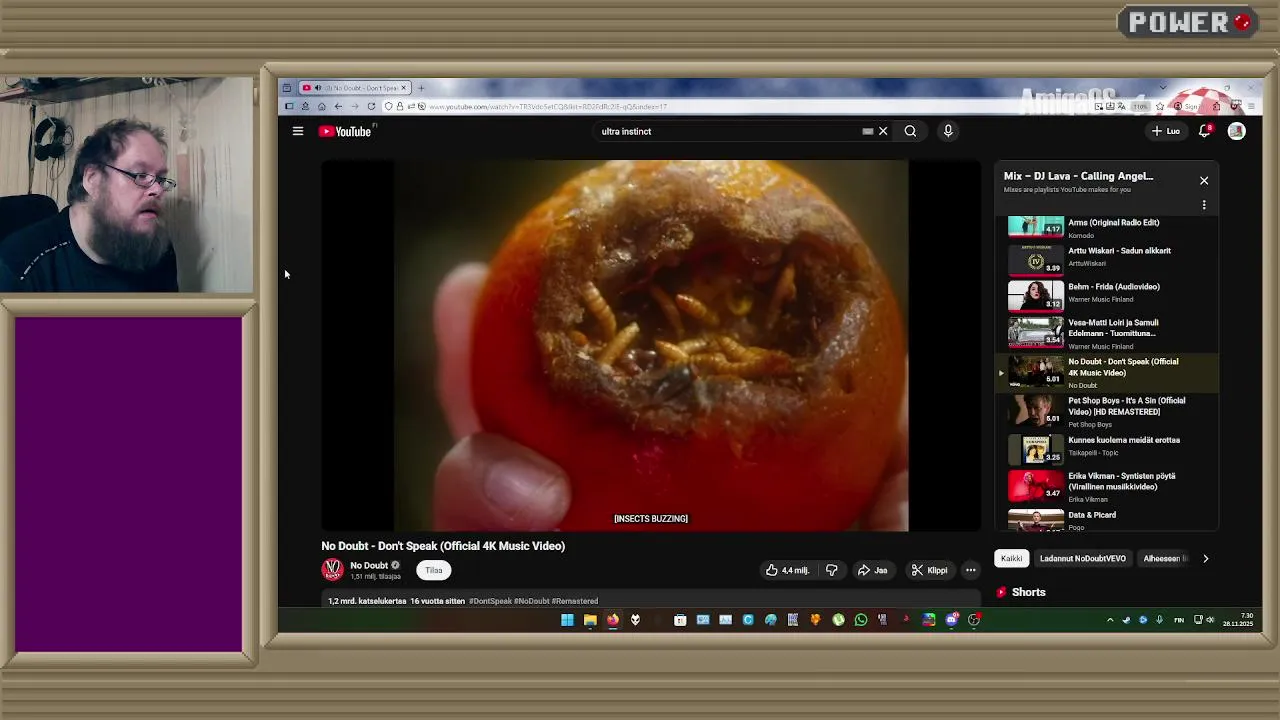Image resolution: width=1280 pixels, height=720 pixels.
Task: Go forward in the browser
Action: tap(354, 106)
